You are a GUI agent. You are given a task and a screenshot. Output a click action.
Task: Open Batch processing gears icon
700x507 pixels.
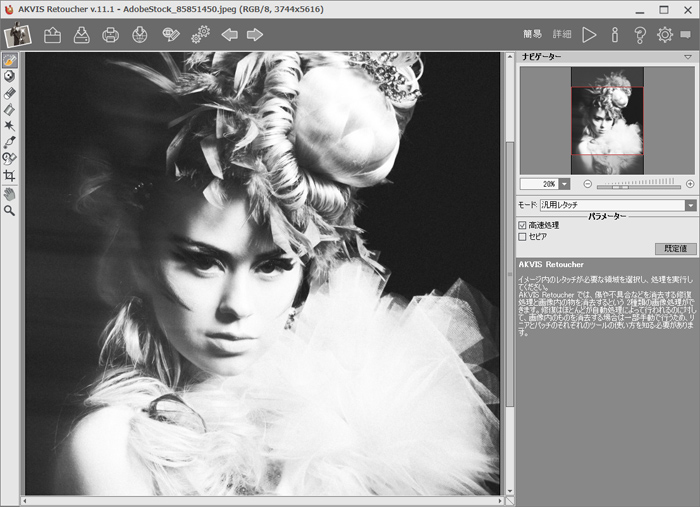200,35
